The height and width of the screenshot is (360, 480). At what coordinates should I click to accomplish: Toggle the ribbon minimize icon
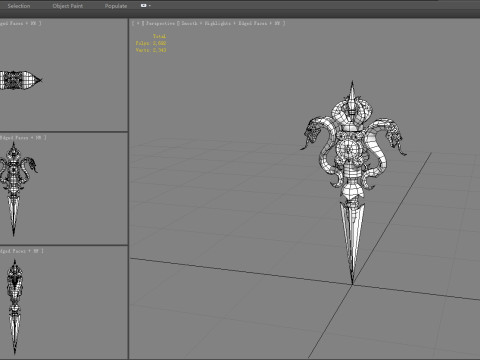click(144, 6)
